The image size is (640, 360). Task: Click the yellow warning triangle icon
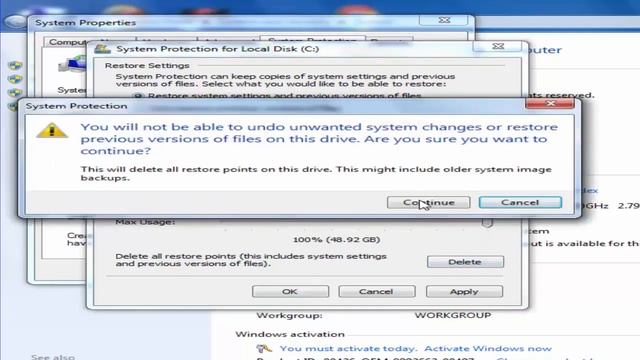click(52, 131)
